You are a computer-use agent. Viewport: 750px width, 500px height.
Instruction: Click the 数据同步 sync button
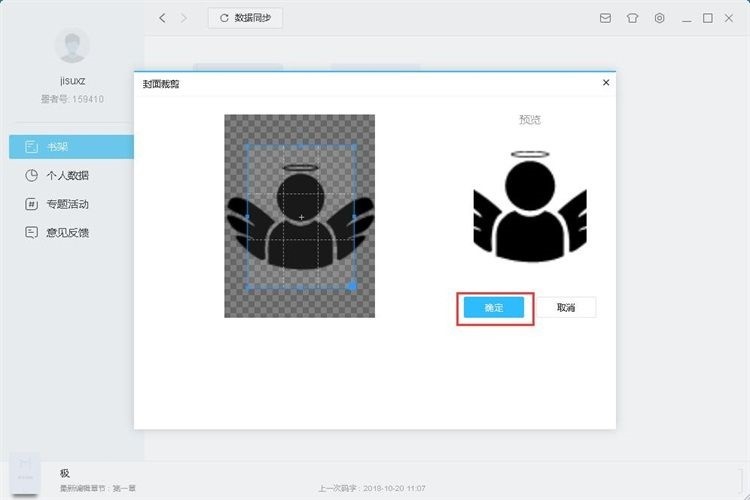point(246,18)
